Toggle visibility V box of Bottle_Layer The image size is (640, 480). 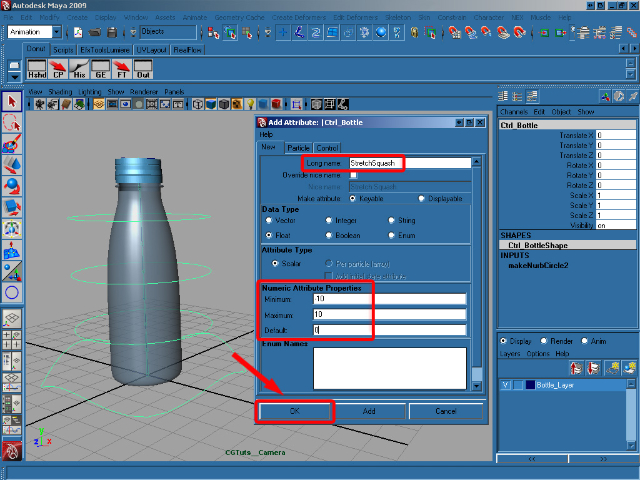(x=505, y=384)
